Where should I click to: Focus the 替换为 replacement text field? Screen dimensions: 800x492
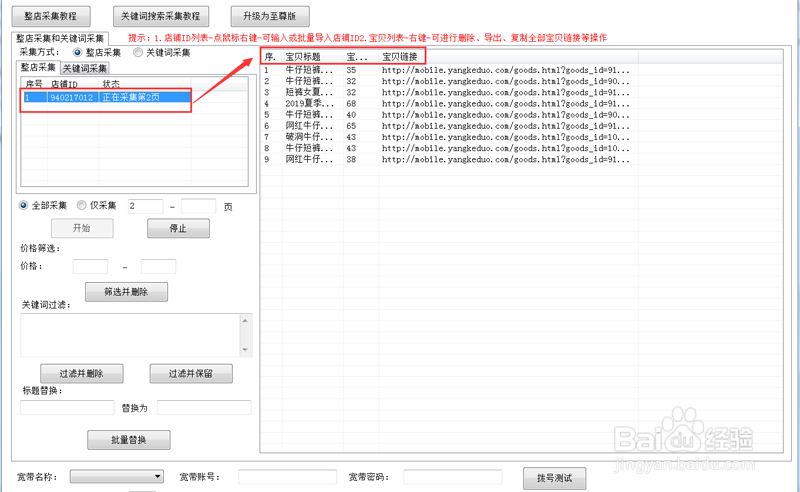tap(204, 408)
